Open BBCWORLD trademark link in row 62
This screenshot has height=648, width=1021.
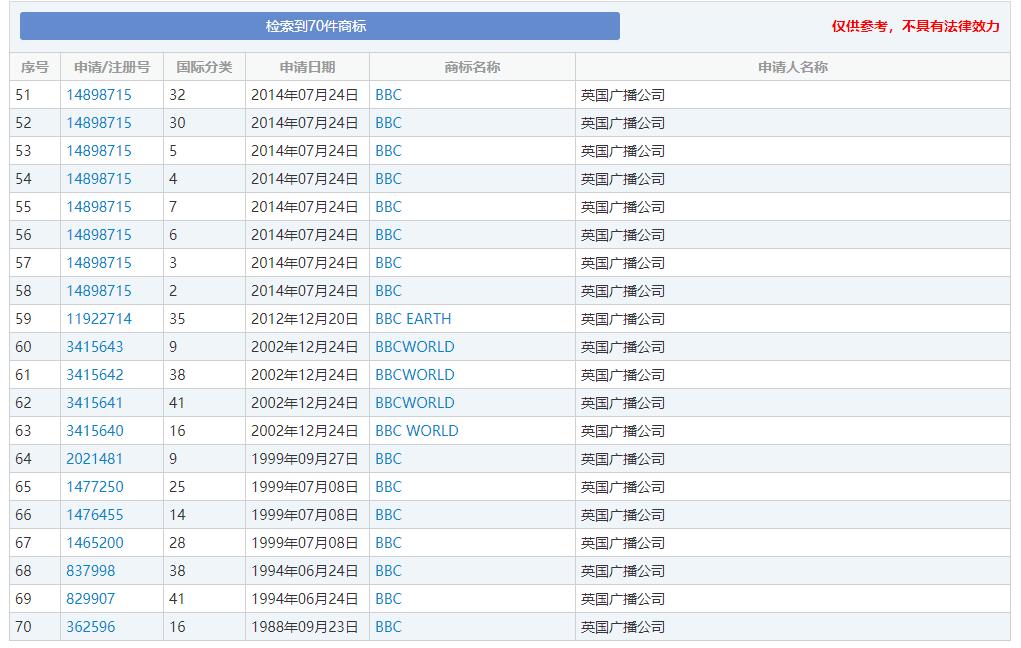(415, 402)
